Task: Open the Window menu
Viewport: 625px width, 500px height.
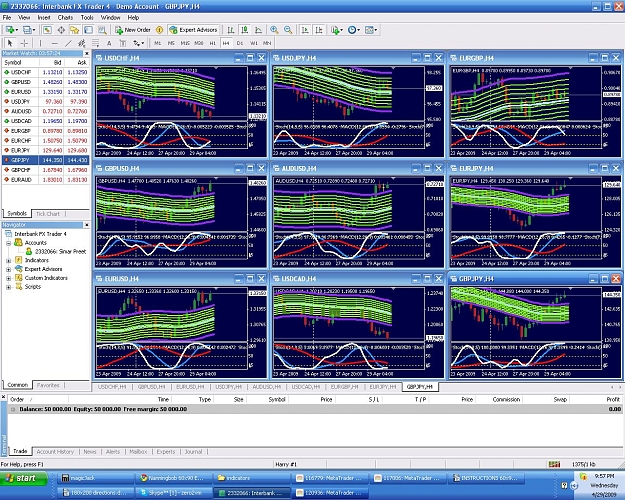Action: point(110,18)
